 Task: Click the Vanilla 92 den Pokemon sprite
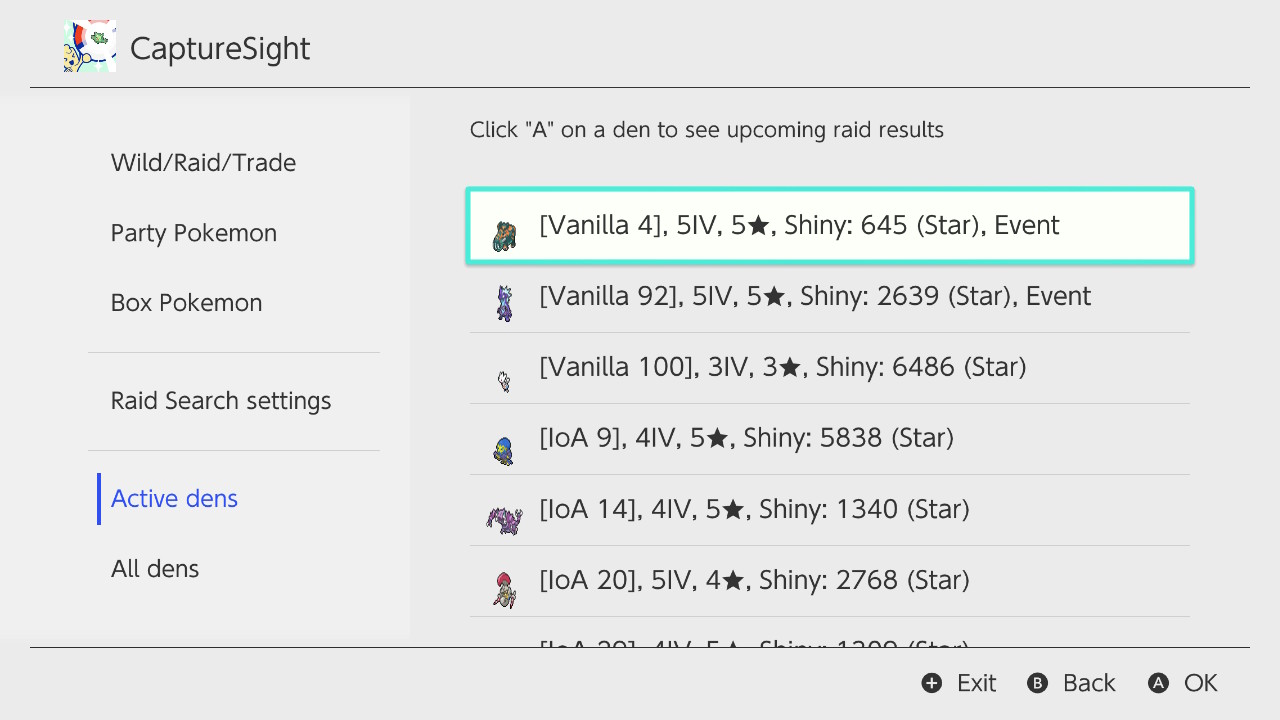tap(505, 302)
